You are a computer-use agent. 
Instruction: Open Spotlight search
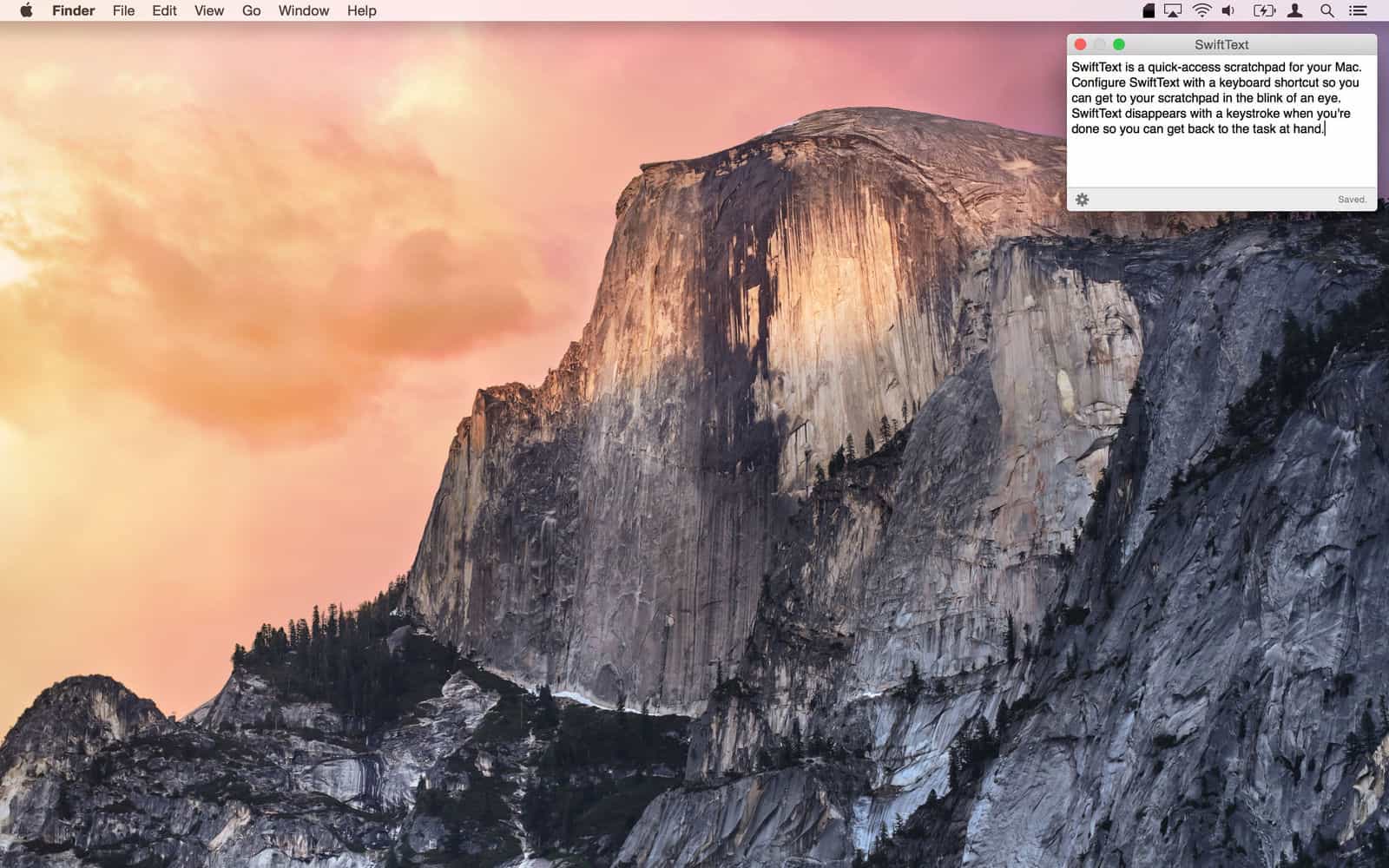pyautogui.click(x=1326, y=10)
